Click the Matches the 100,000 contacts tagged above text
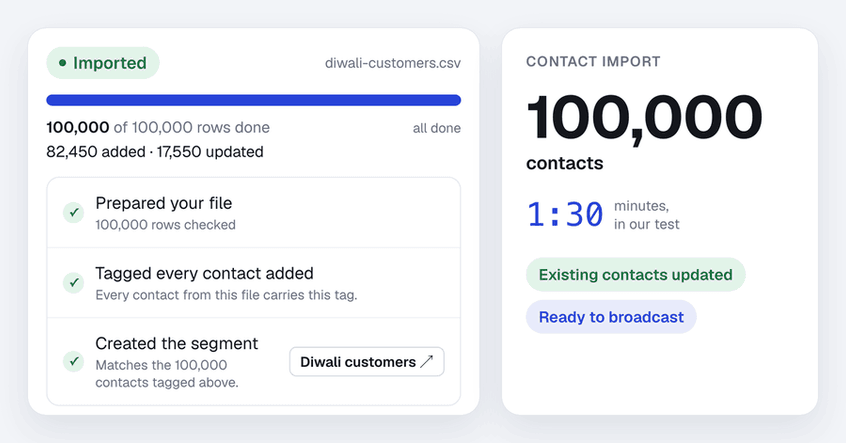Image resolution: width=846 pixels, height=443 pixels. point(167,373)
